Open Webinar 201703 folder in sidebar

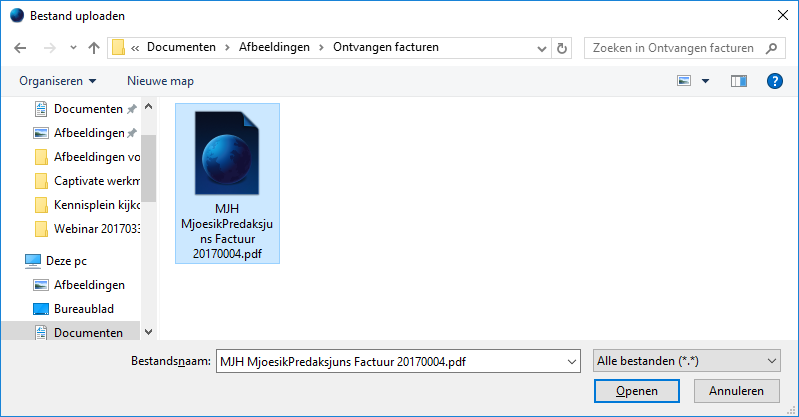87,229
